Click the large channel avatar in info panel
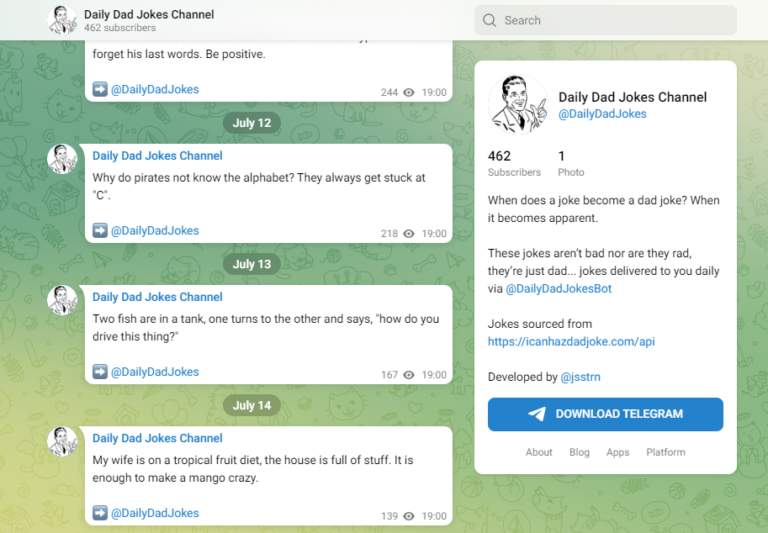The height and width of the screenshot is (533, 768). click(518, 104)
